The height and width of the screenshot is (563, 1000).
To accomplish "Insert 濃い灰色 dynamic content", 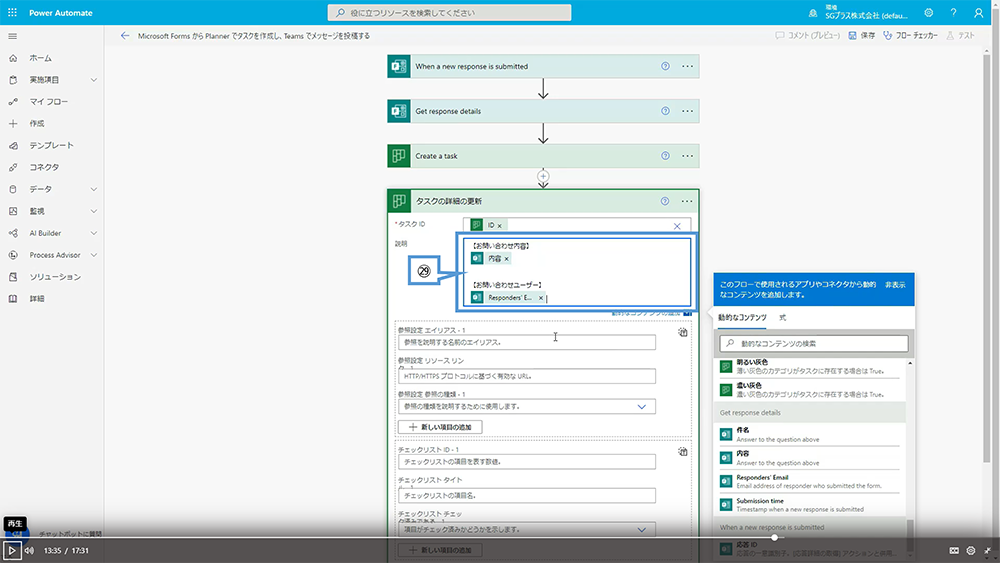I will click(811, 390).
